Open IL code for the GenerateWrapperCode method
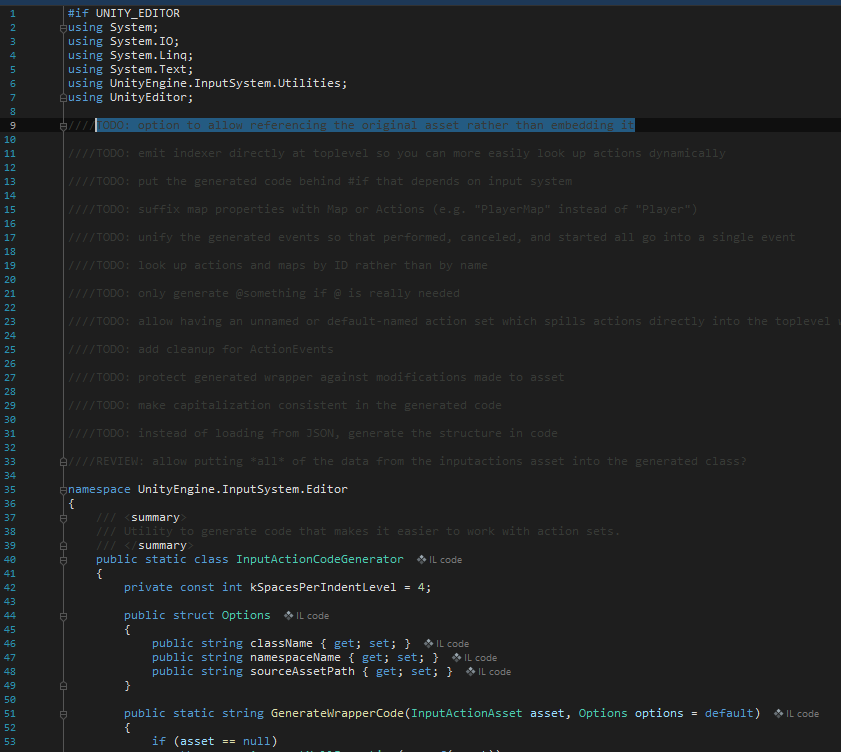 tap(796, 713)
